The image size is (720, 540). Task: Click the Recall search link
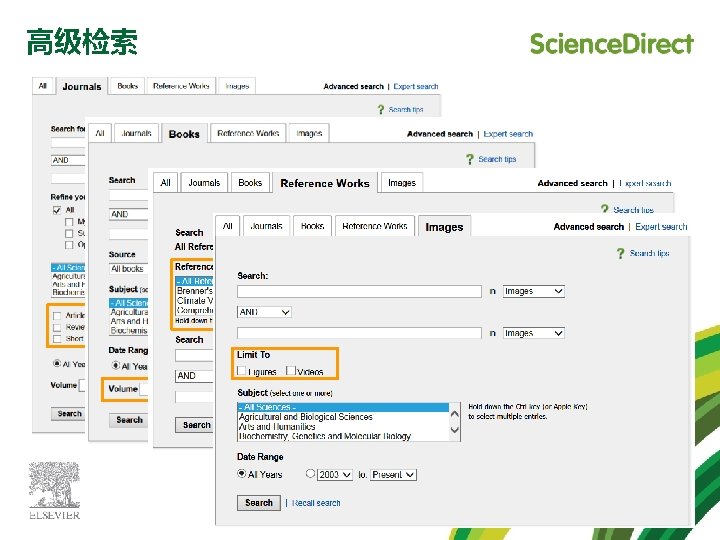pyautogui.click(x=316, y=503)
